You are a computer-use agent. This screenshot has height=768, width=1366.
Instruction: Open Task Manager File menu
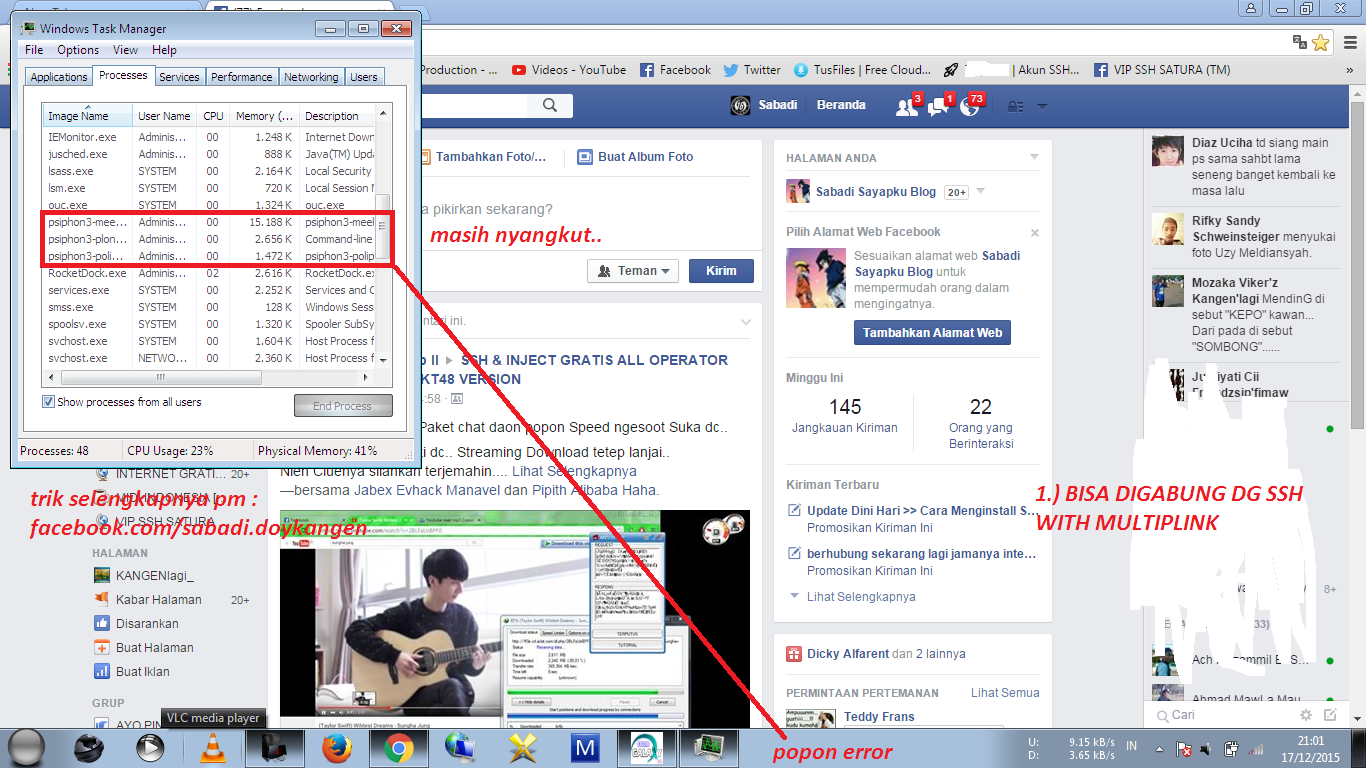point(34,50)
